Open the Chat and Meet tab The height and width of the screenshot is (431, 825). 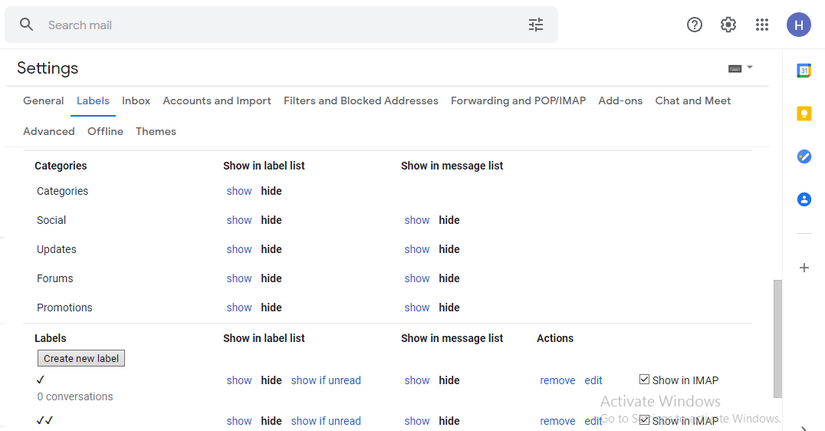pyautogui.click(x=693, y=101)
